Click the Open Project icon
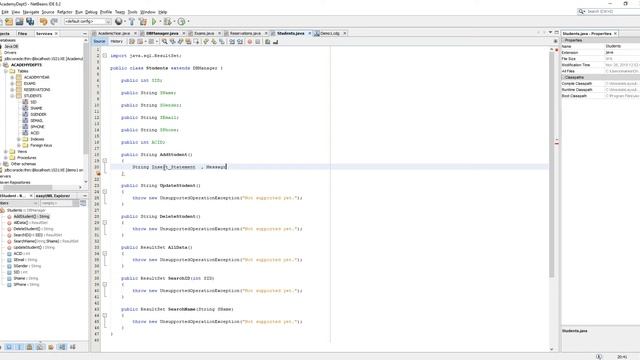Viewport: 640px width, 360px height. [19, 21]
